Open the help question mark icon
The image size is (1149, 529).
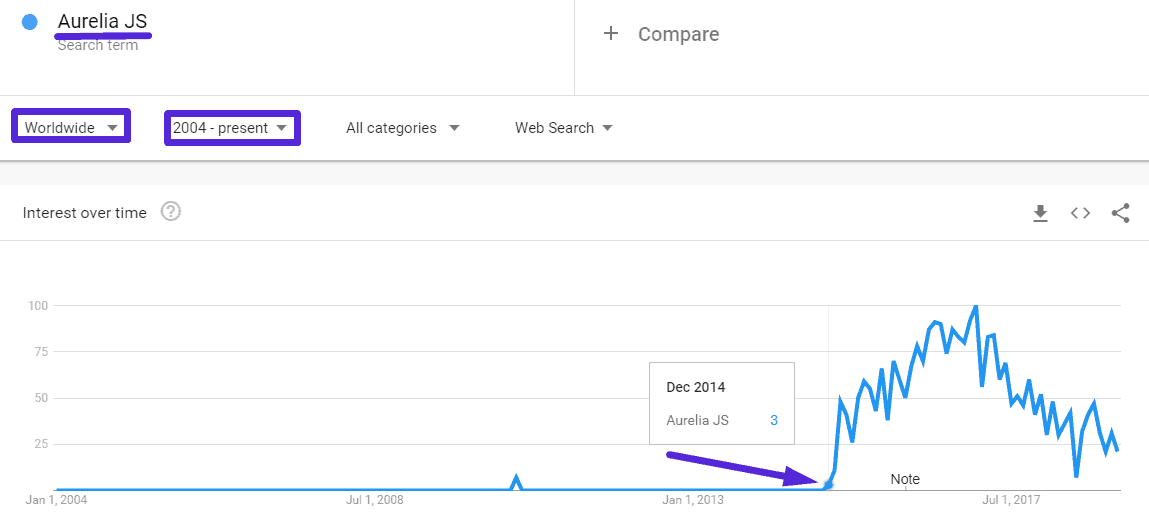coord(171,212)
